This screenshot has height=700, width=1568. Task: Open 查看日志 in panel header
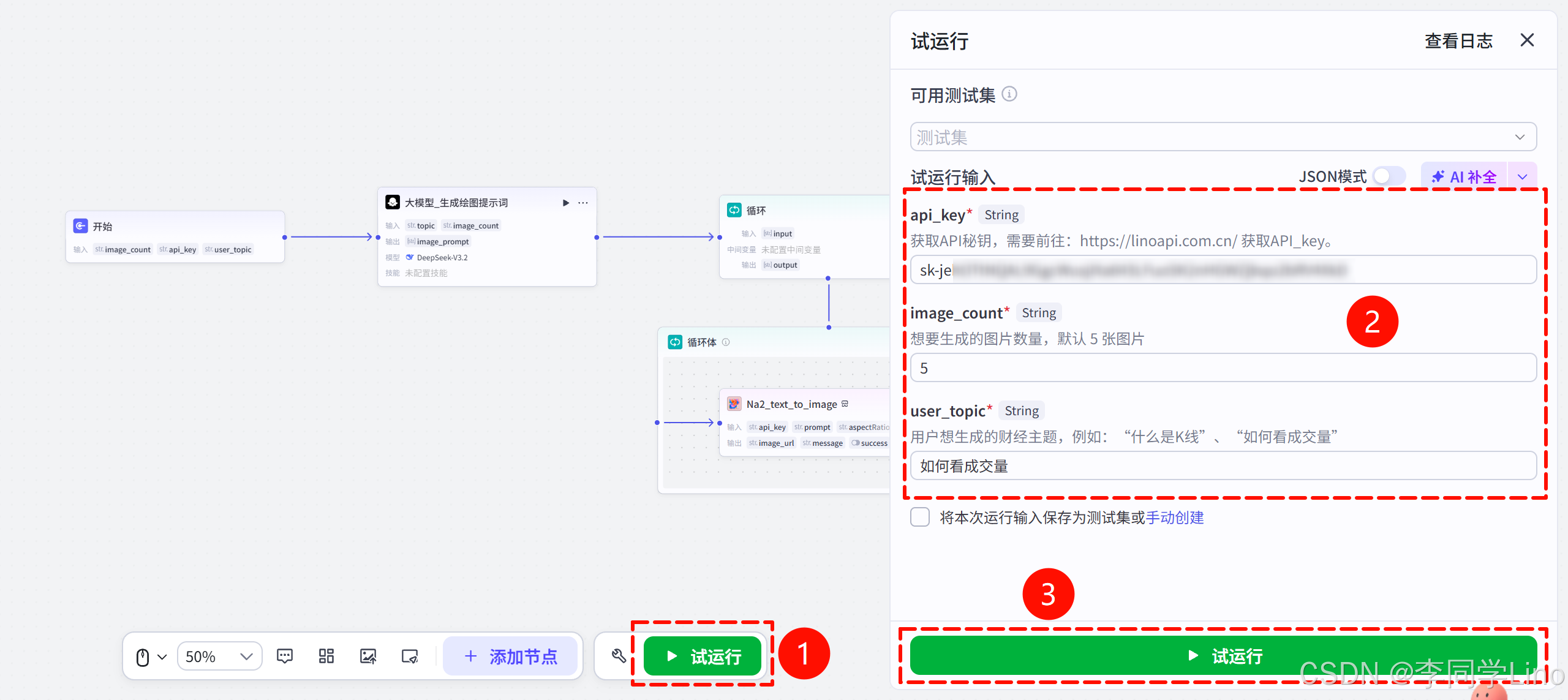(1458, 41)
